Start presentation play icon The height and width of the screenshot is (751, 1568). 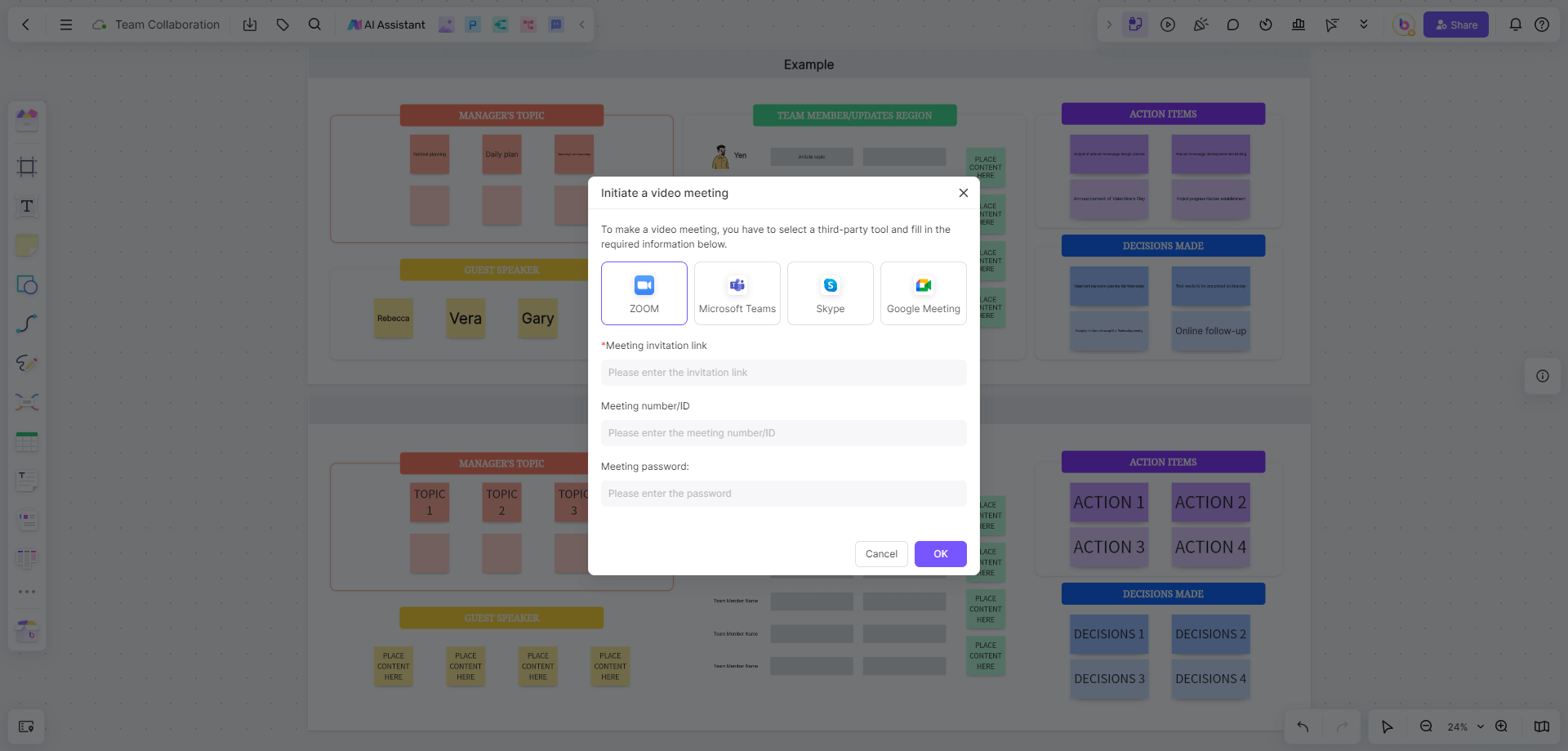pos(1168,25)
